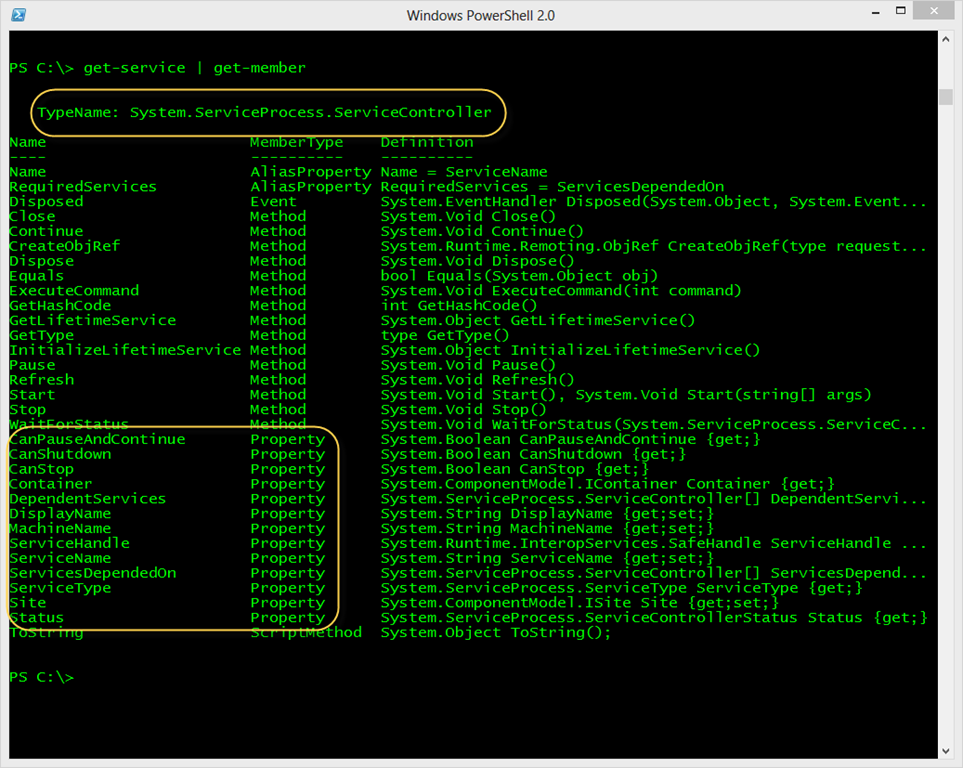The height and width of the screenshot is (768, 963).
Task: Click the scrollbar down arrow
Action: pos(946,751)
